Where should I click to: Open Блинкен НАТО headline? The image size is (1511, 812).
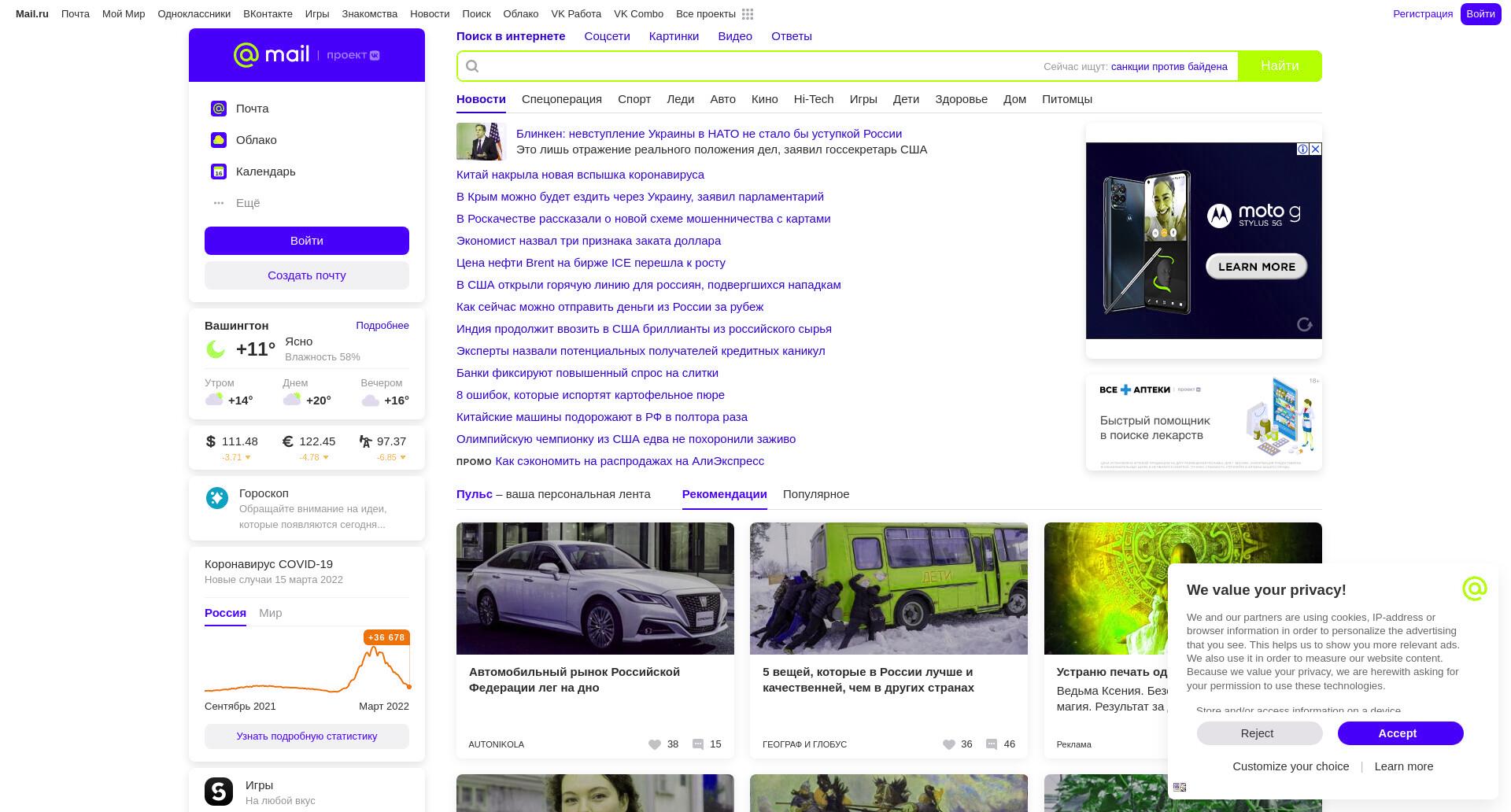coord(709,134)
